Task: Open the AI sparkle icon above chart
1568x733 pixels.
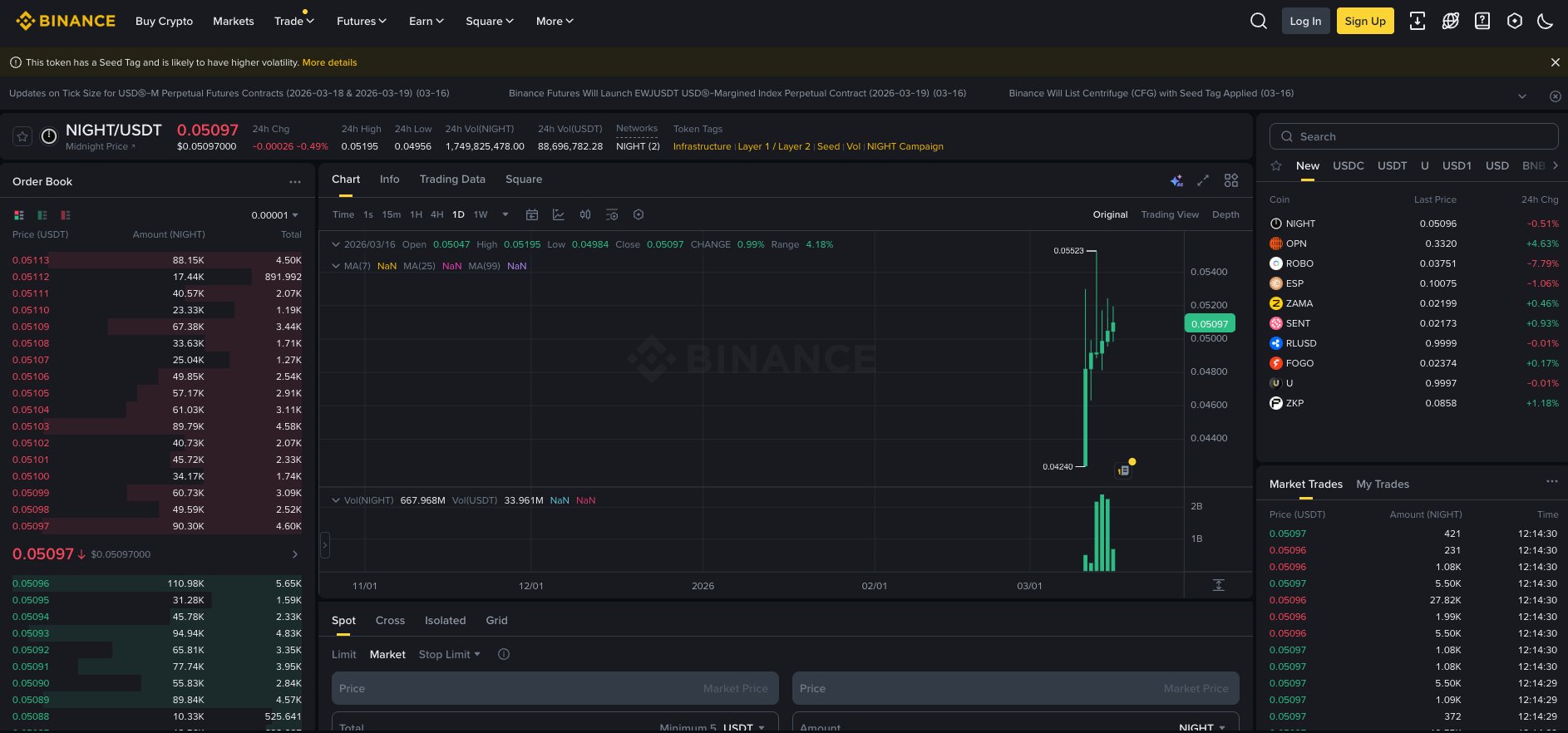Action: [1176, 180]
